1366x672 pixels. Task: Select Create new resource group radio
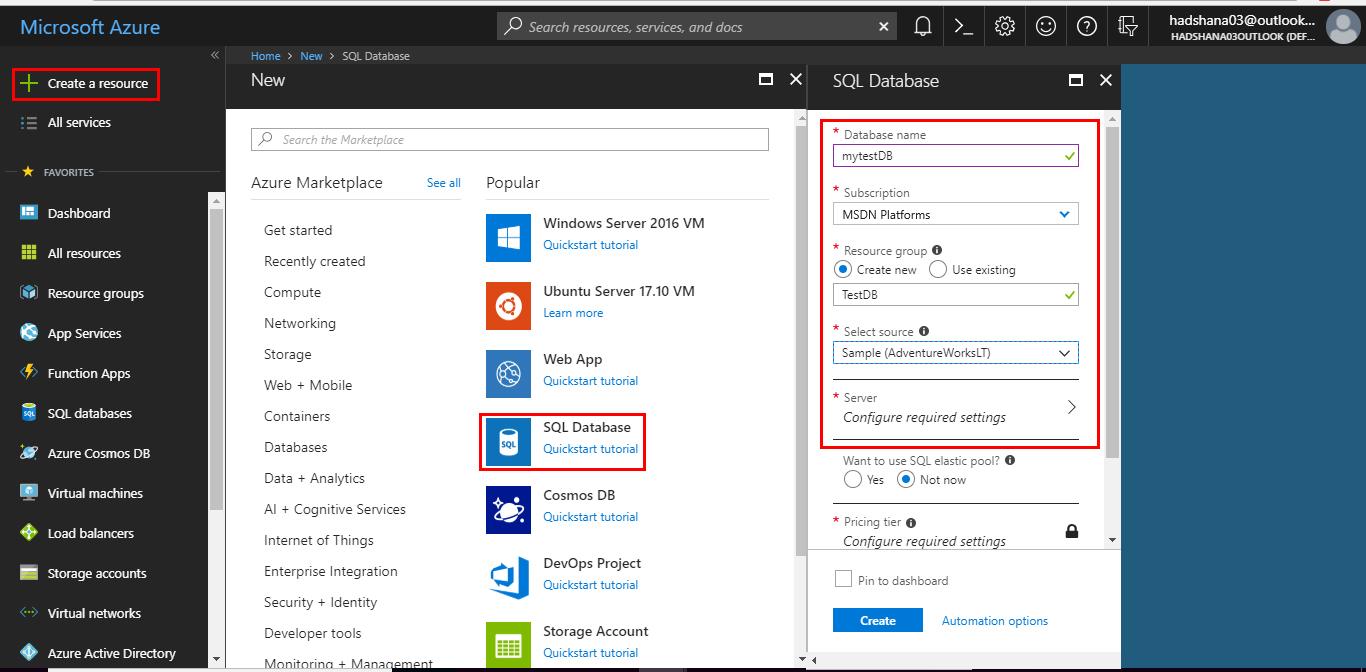click(x=842, y=269)
